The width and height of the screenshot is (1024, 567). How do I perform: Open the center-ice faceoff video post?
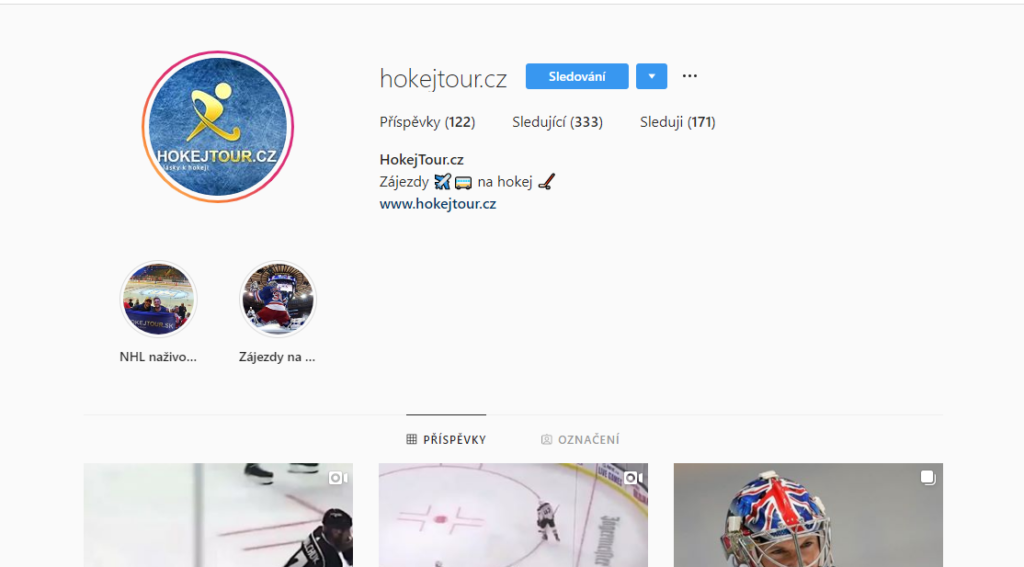513,515
